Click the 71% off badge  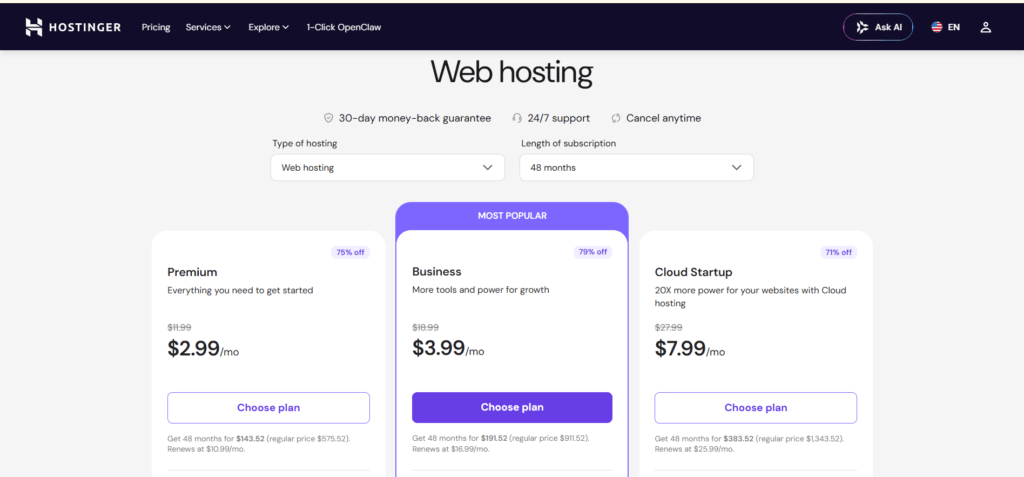click(838, 252)
